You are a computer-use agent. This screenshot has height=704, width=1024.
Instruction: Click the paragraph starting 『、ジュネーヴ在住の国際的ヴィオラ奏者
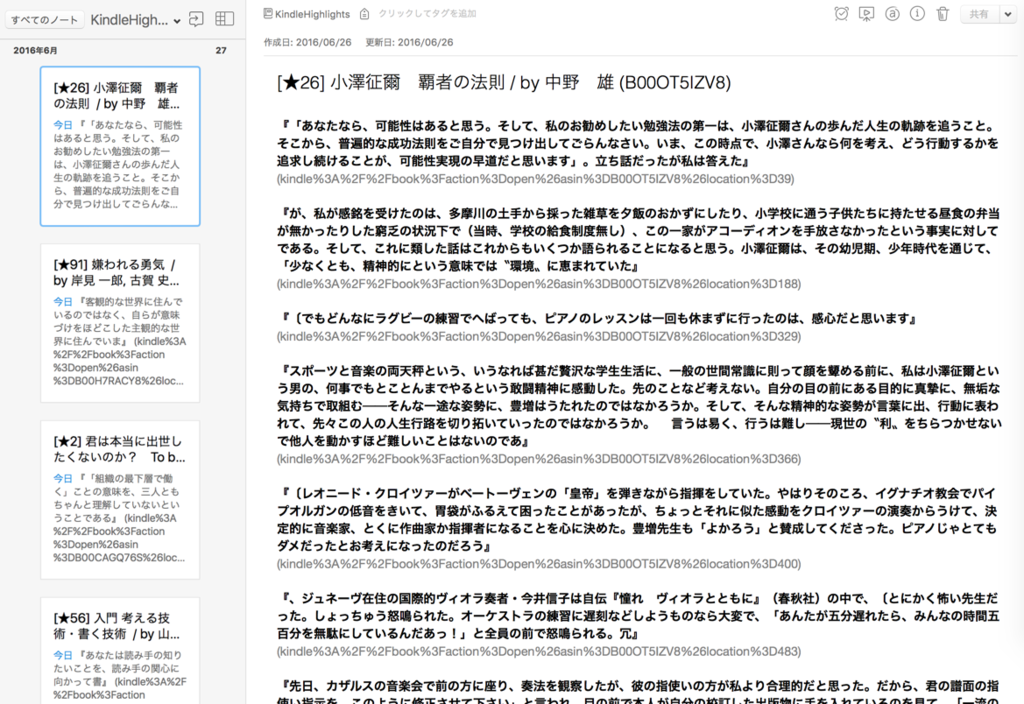click(638, 616)
